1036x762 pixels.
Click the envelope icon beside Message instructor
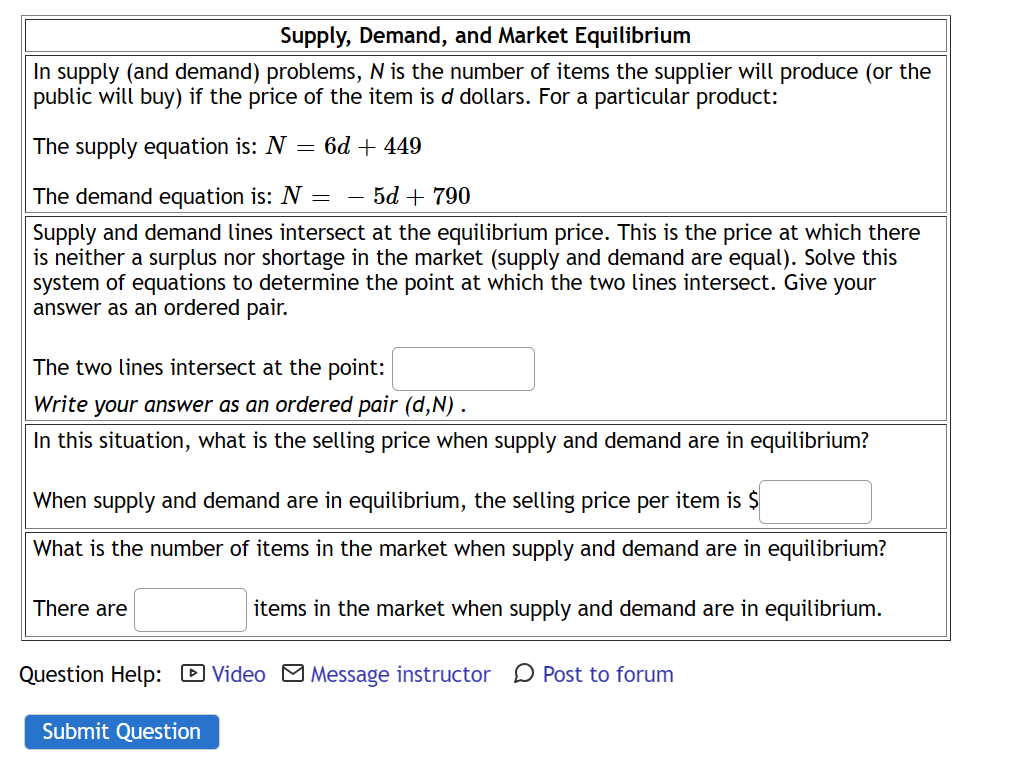click(x=293, y=674)
